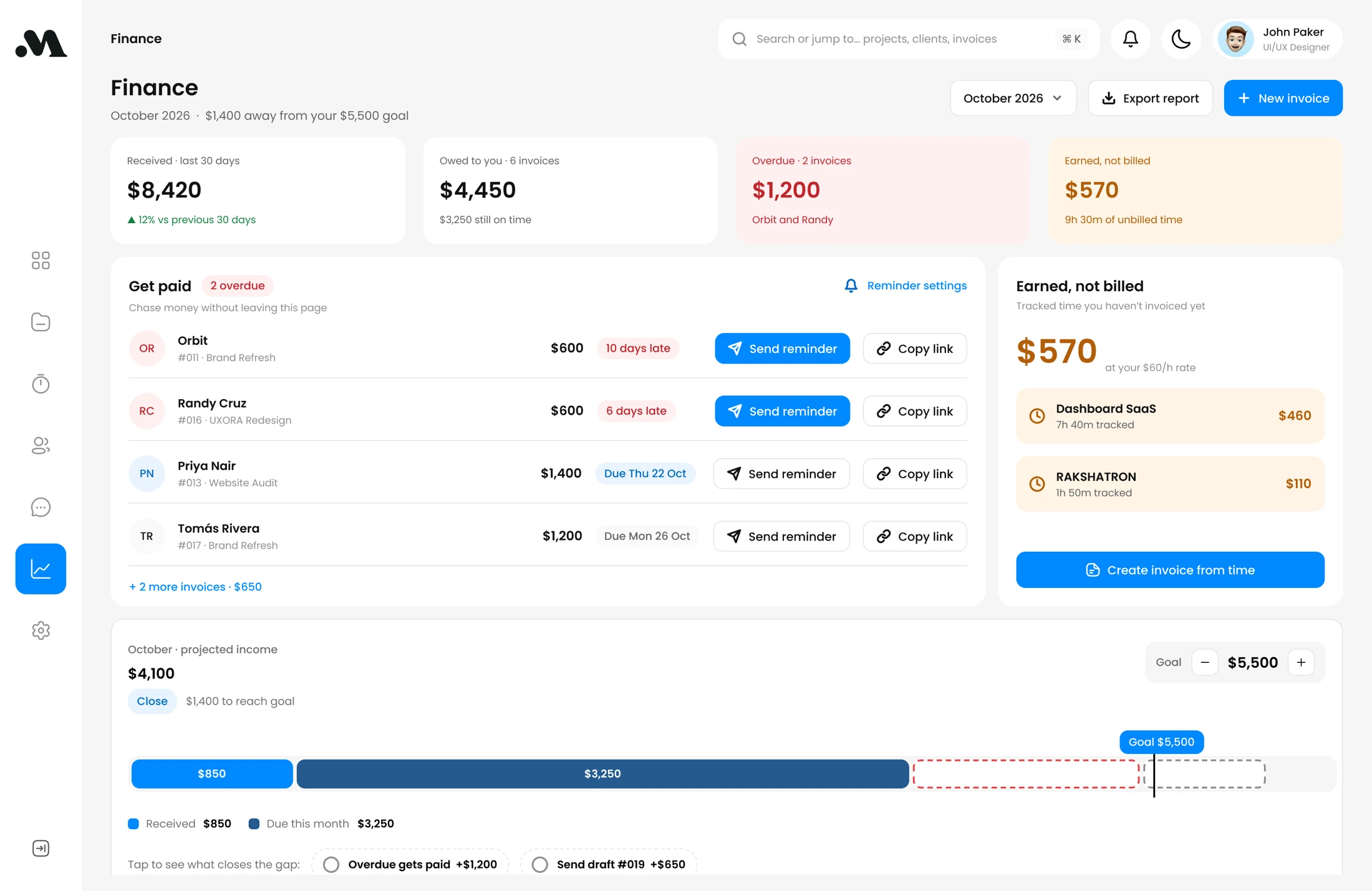Send reminder to Tomás Rivera
The height and width of the screenshot is (891, 1372).
pyautogui.click(x=781, y=536)
